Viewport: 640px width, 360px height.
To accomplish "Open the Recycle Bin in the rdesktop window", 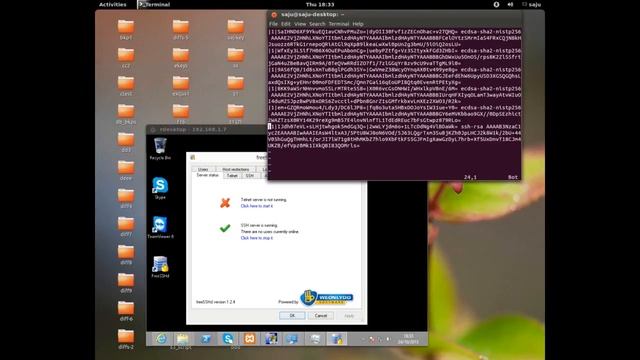I will pos(160,148).
